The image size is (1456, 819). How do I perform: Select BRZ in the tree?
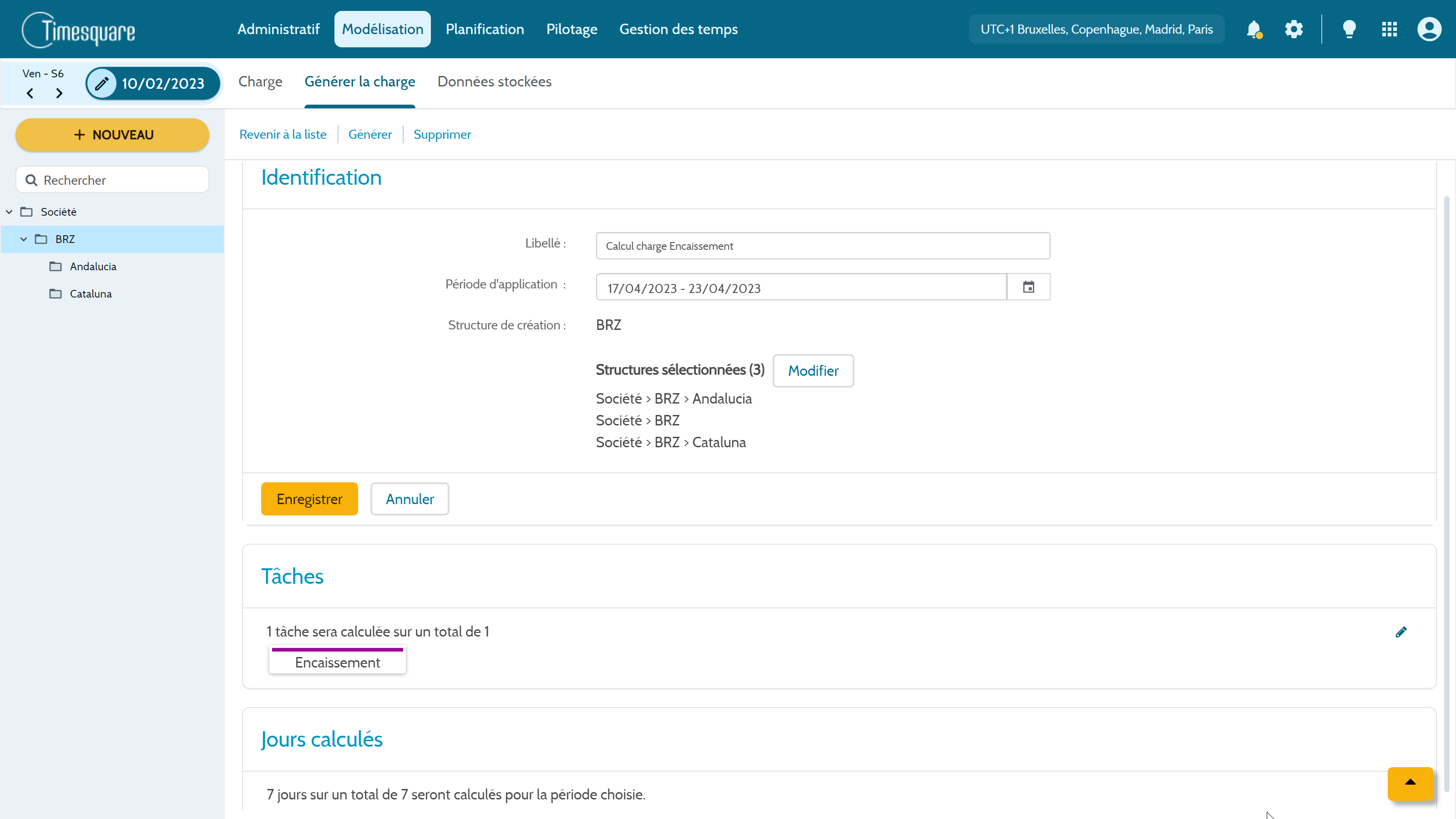65,239
